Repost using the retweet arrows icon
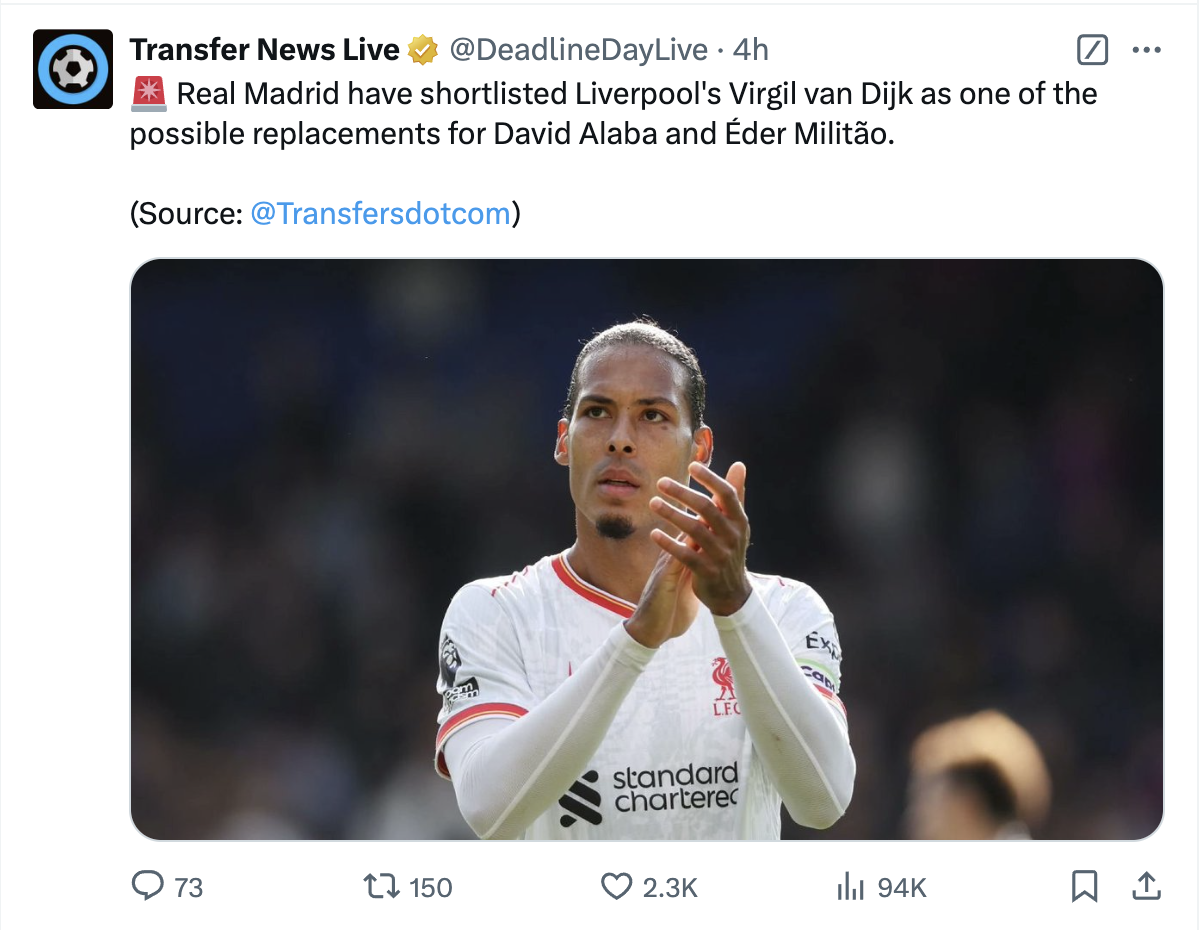The height and width of the screenshot is (930, 1202). coord(381,886)
